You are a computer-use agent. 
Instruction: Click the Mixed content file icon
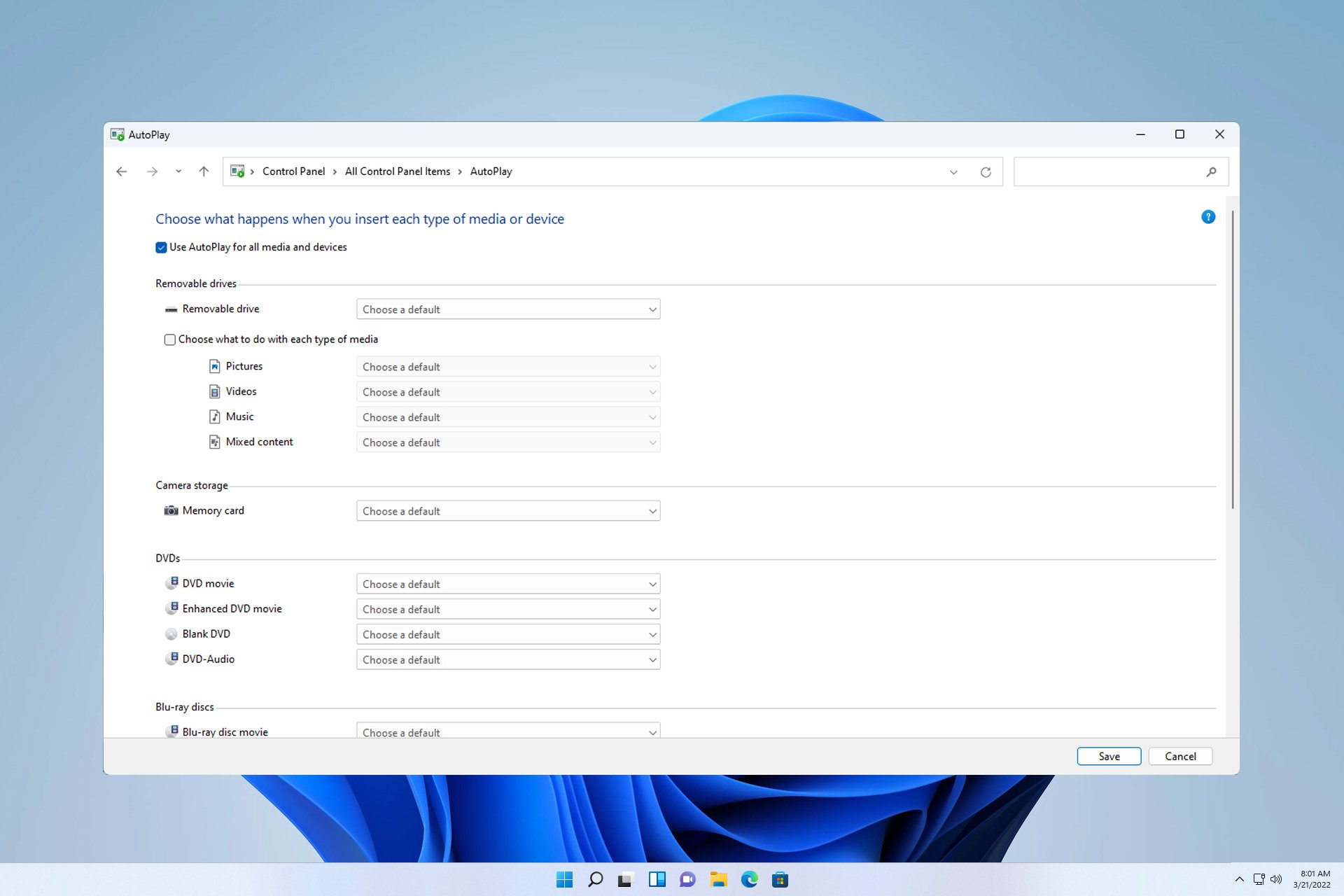(x=215, y=442)
